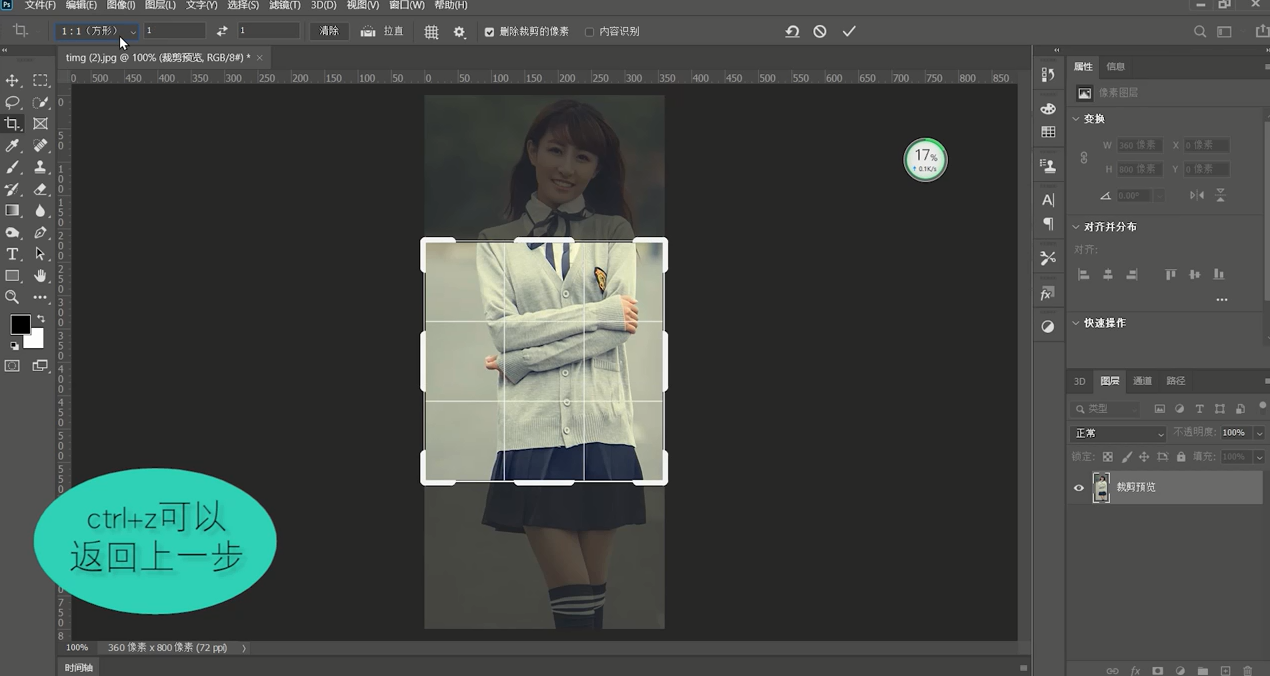Screen dimensions: 1270x676
Task: Select the Move tool
Action: [12, 80]
